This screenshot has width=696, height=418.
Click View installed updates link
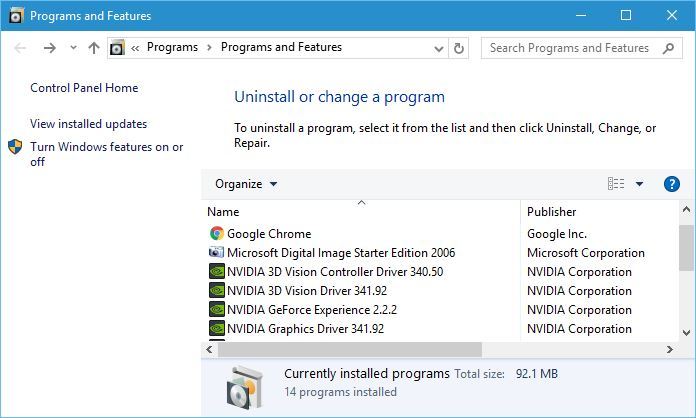pos(88,124)
